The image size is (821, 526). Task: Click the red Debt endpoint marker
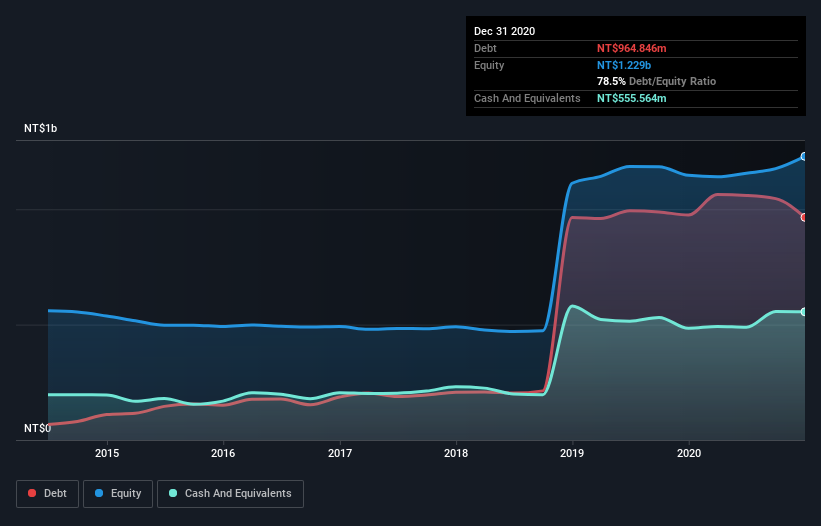(x=804, y=217)
